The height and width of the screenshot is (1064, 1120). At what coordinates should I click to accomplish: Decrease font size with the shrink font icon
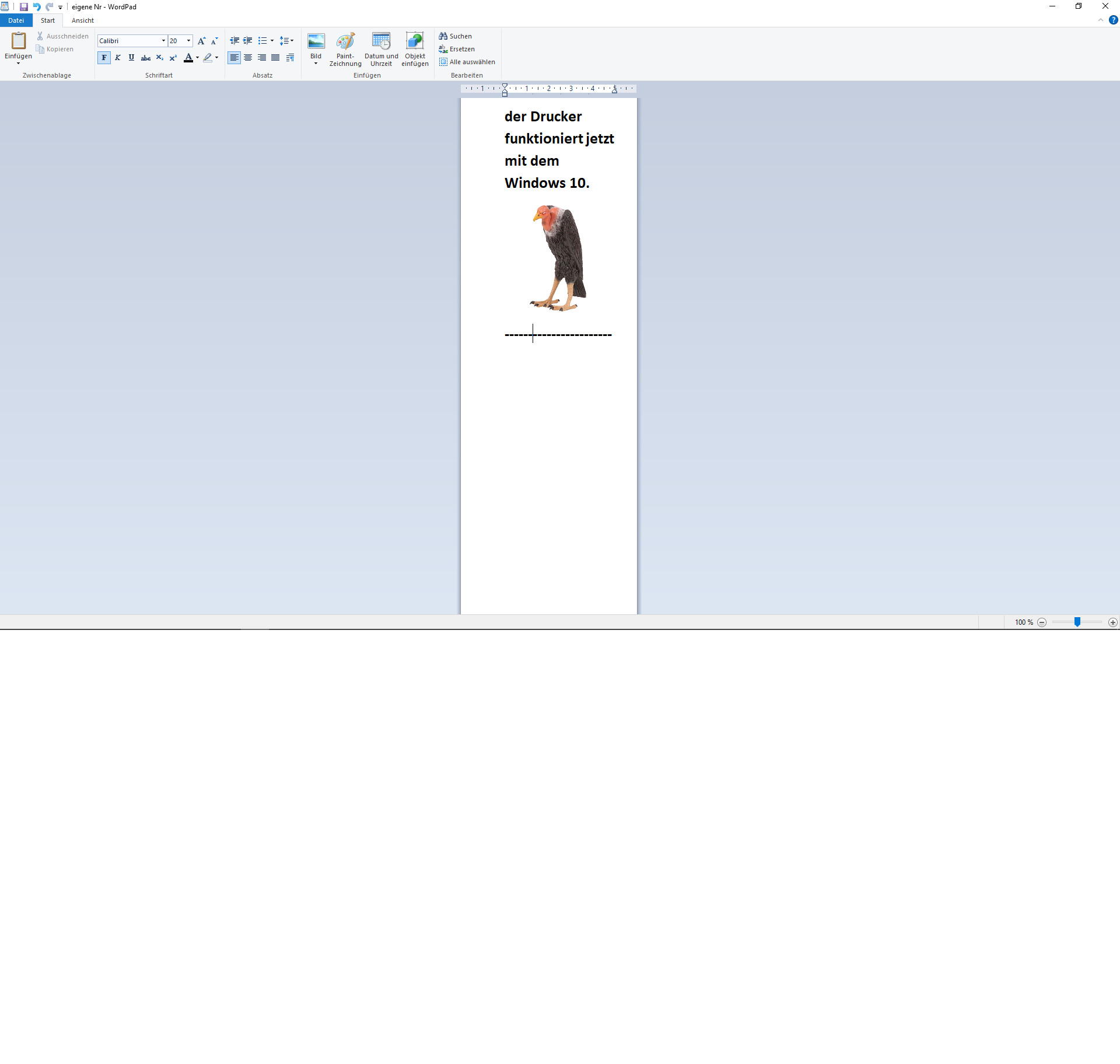(x=215, y=41)
